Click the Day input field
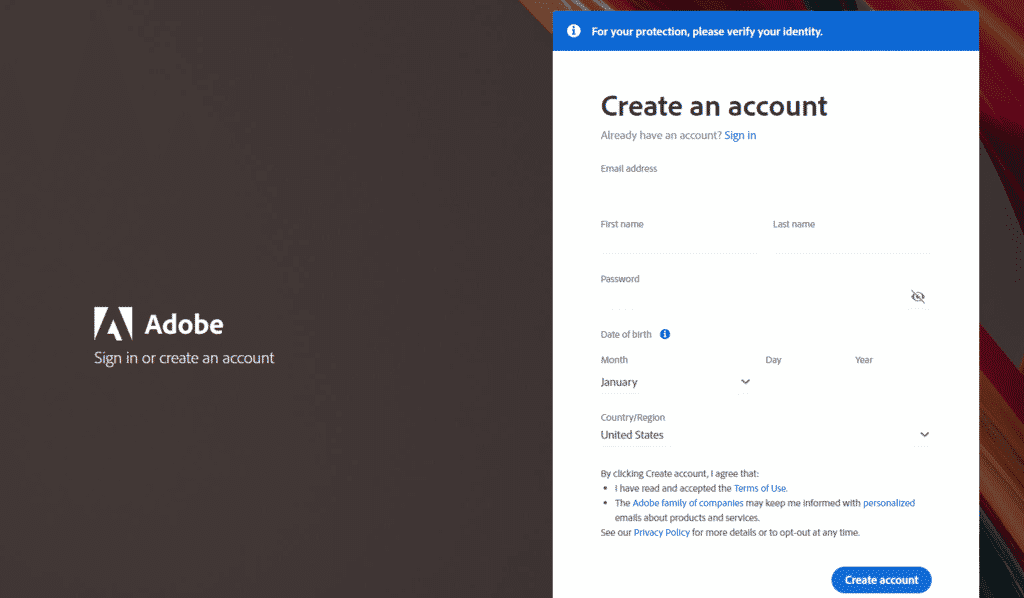 pyautogui.click(x=800, y=382)
